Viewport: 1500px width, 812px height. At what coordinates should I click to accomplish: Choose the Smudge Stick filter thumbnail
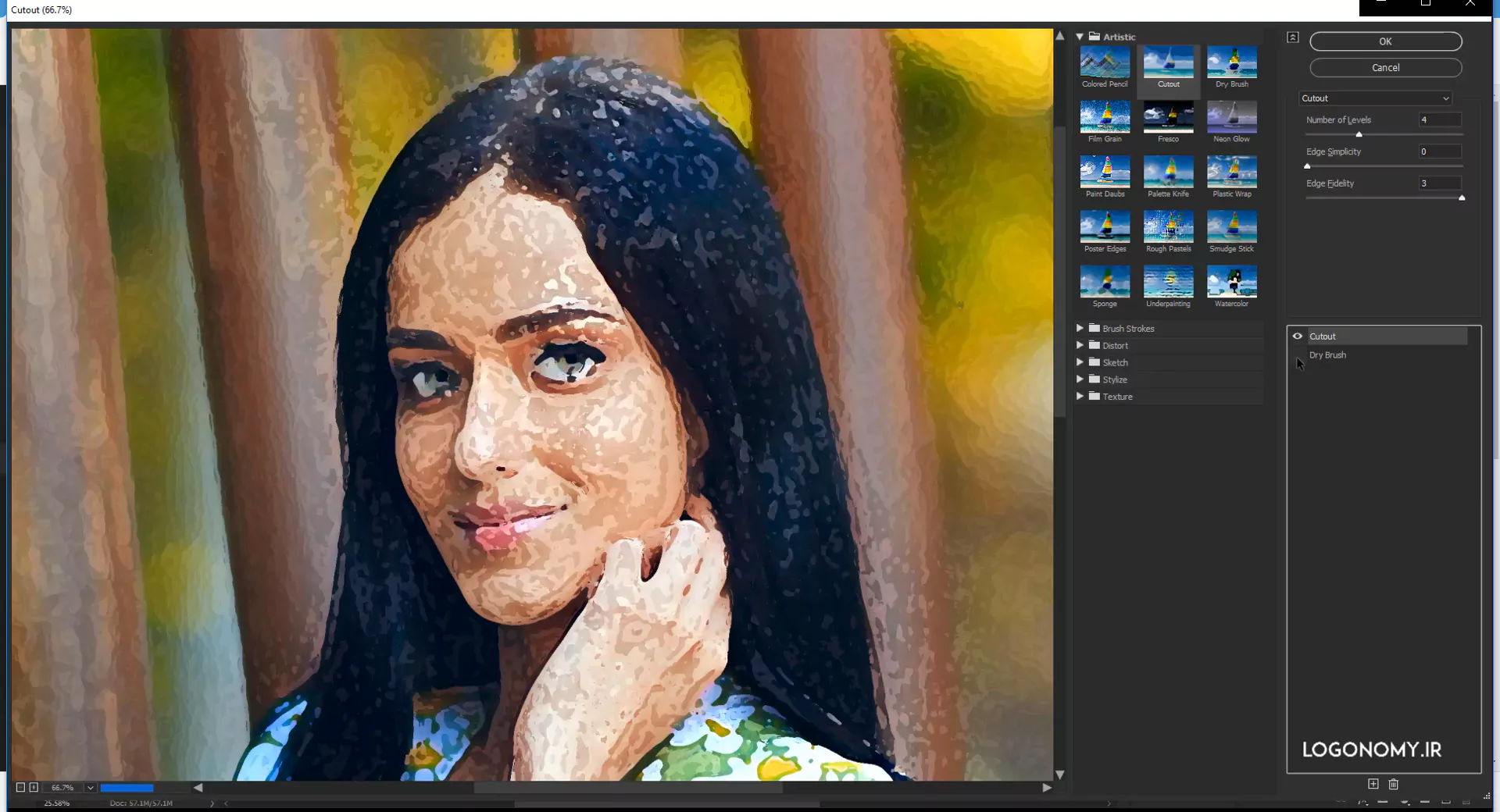(1231, 227)
